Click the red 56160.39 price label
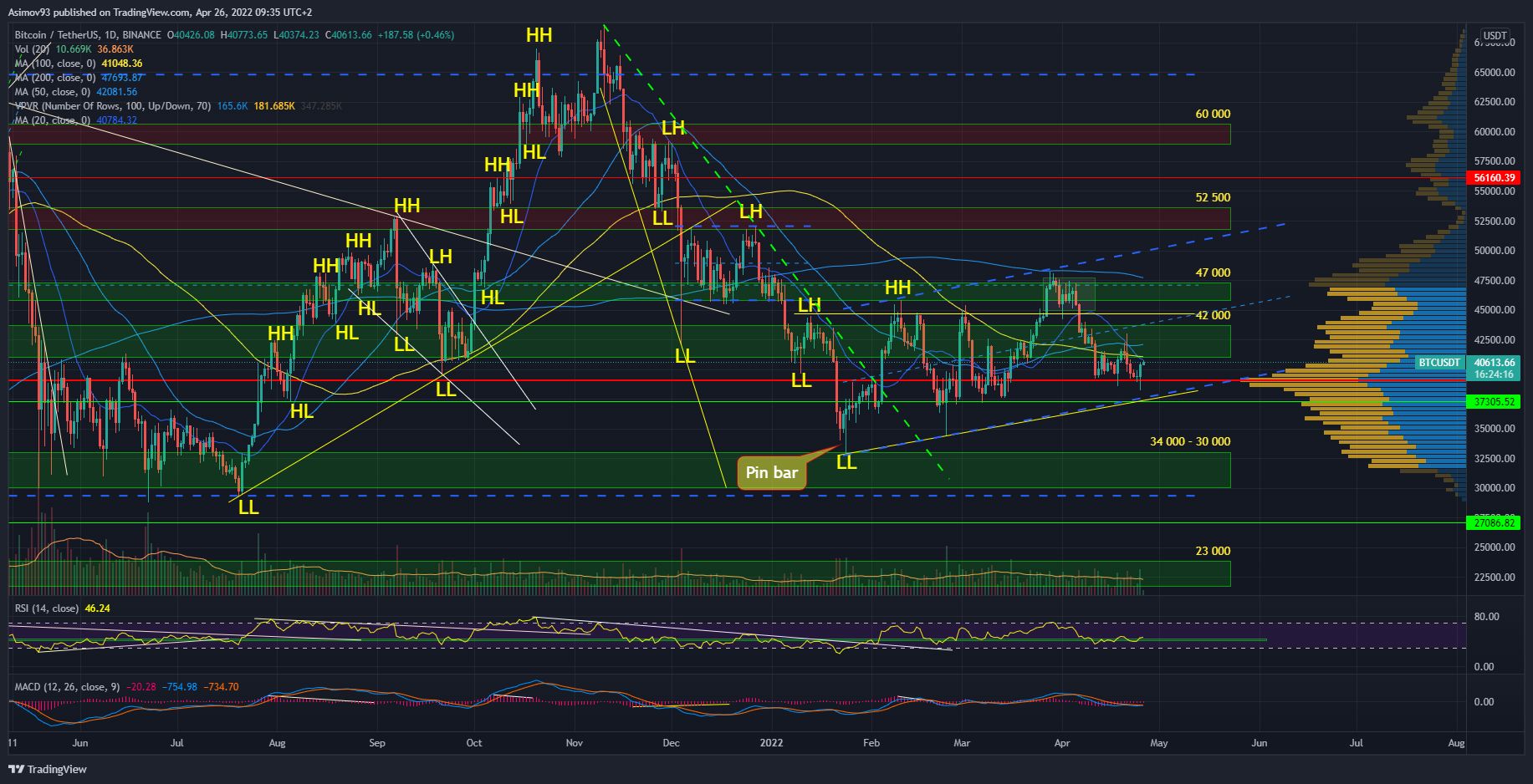This screenshot has height=784, width=1533. [1492, 178]
